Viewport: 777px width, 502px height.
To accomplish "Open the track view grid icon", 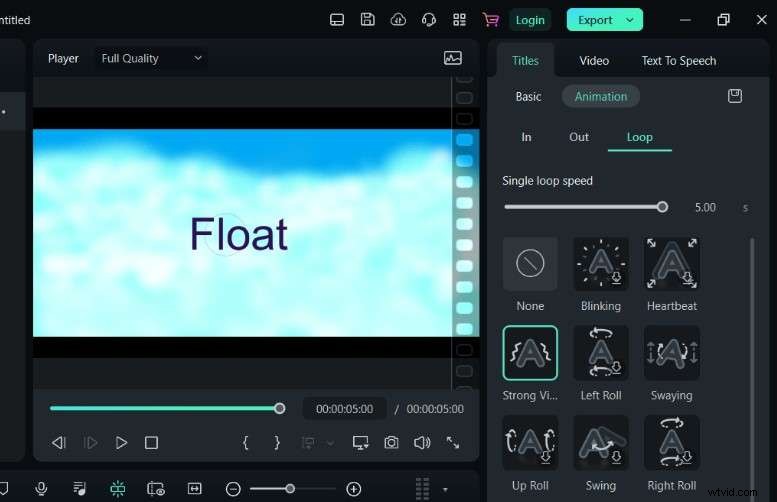I will pos(422,489).
